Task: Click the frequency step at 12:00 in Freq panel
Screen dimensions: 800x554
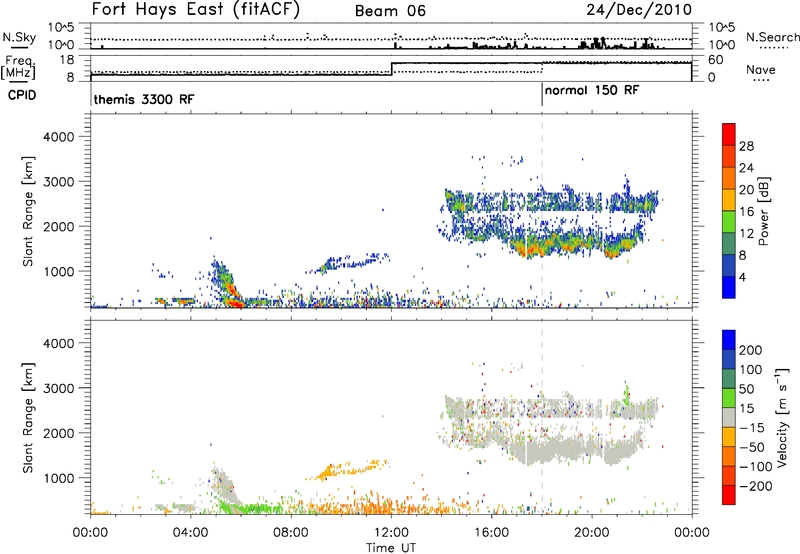Action: [x=391, y=69]
